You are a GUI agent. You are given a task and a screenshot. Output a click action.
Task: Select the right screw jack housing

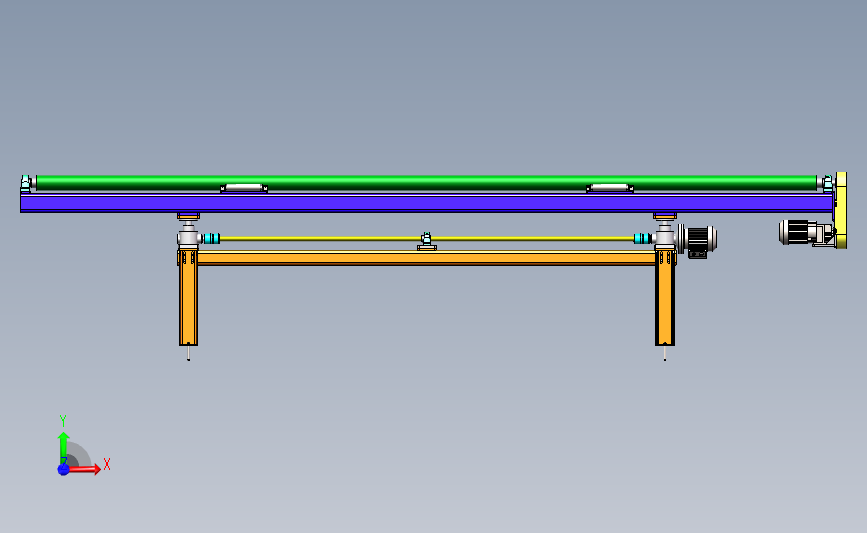665,236
